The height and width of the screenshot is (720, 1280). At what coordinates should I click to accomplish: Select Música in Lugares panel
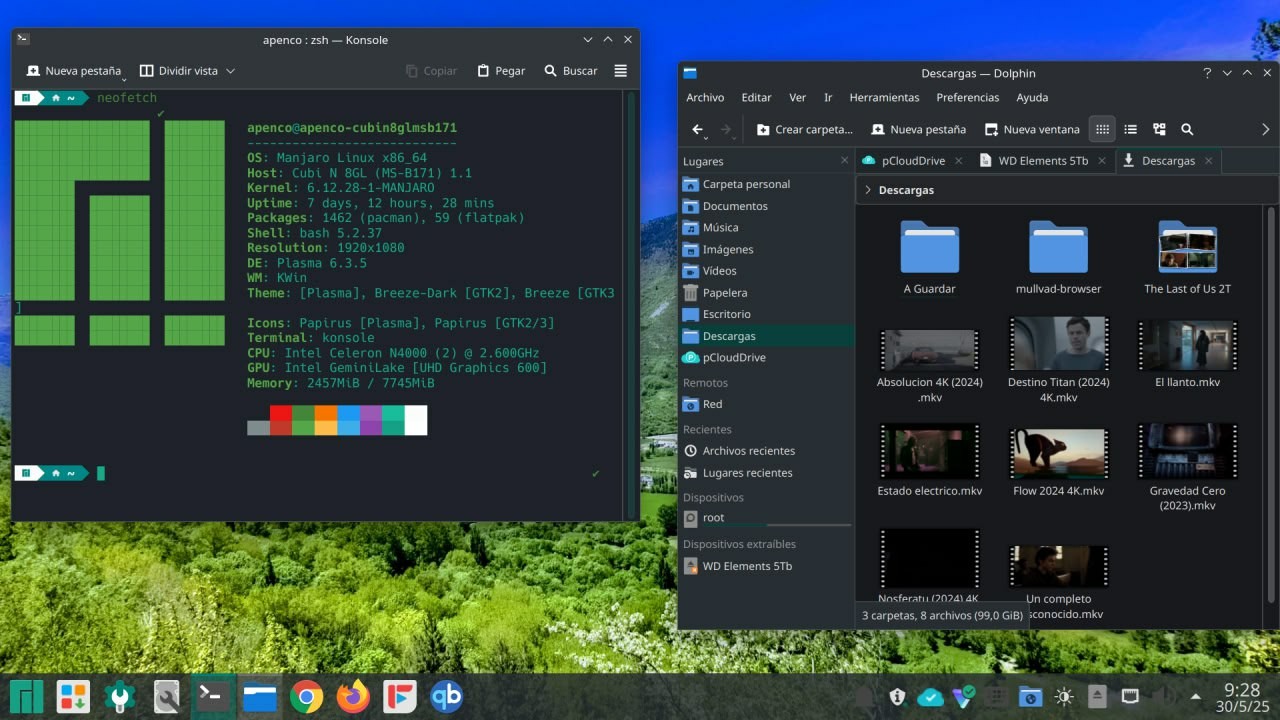pyautogui.click(x=765, y=228)
